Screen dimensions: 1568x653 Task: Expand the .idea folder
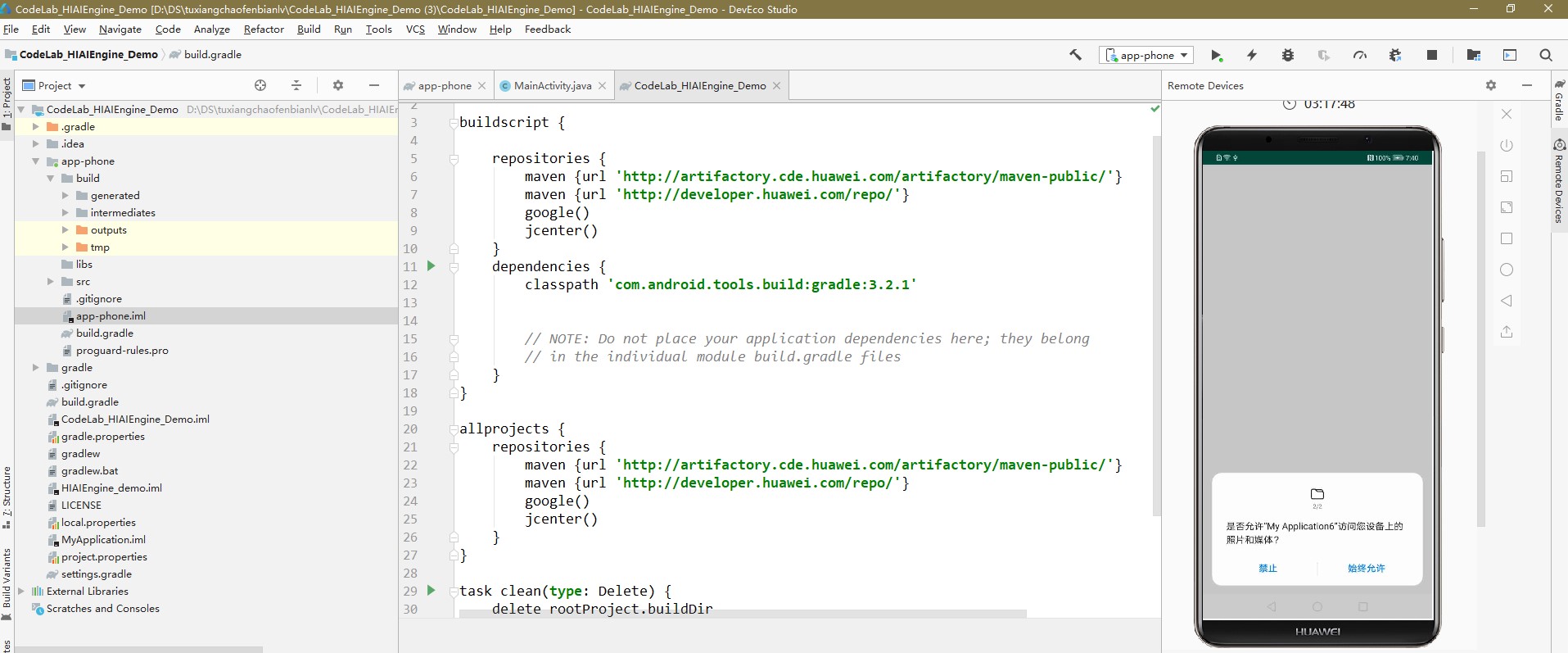pos(36,143)
